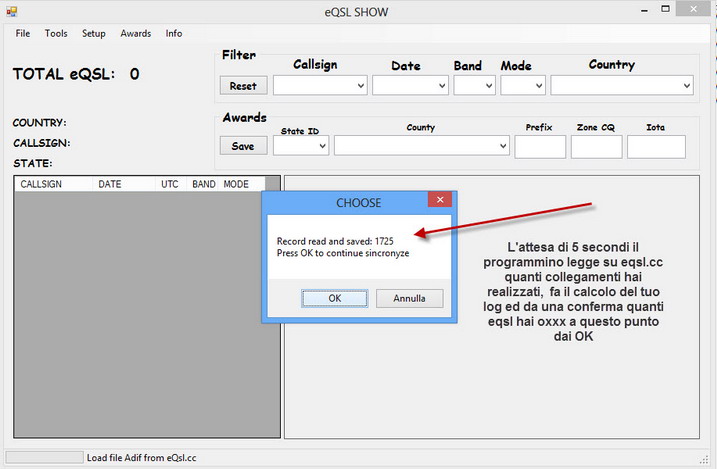Click the 'Record read and saved: 1725' message
The image size is (717, 469).
[x=335, y=241]
